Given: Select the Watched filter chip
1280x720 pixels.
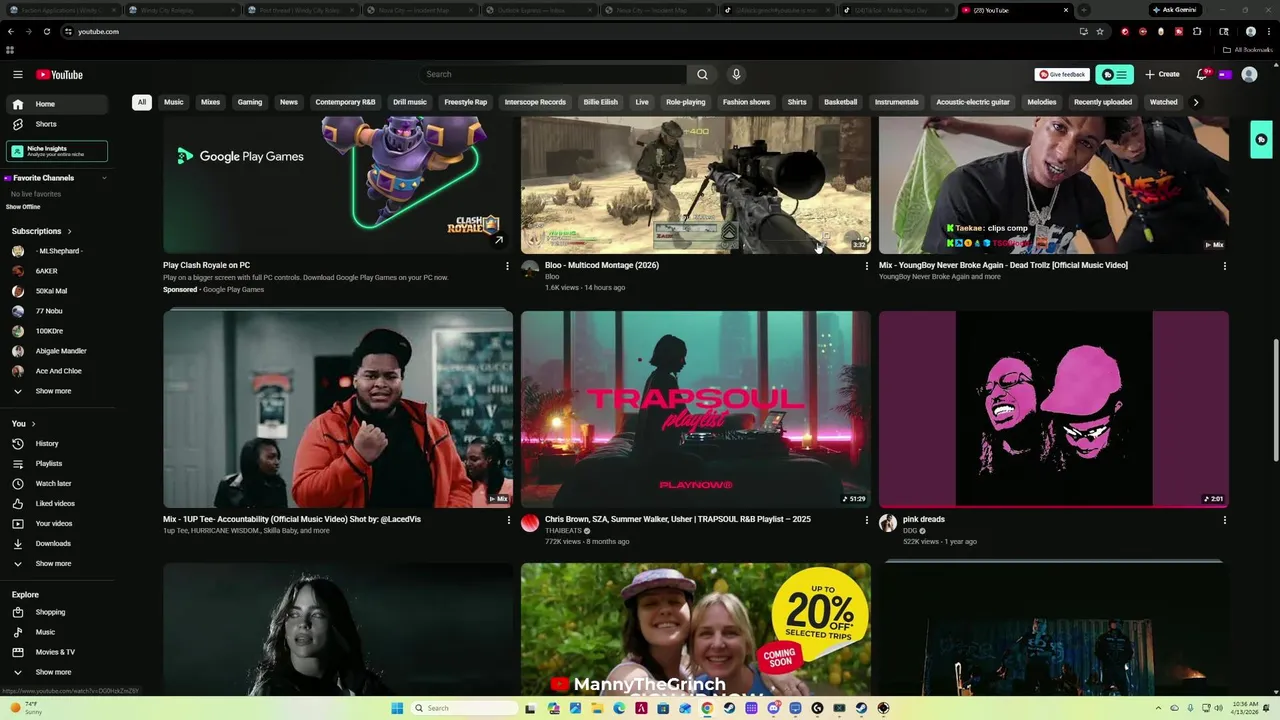Looking at the screenshot, I should pyautogui.click(x=1163, y=102).
